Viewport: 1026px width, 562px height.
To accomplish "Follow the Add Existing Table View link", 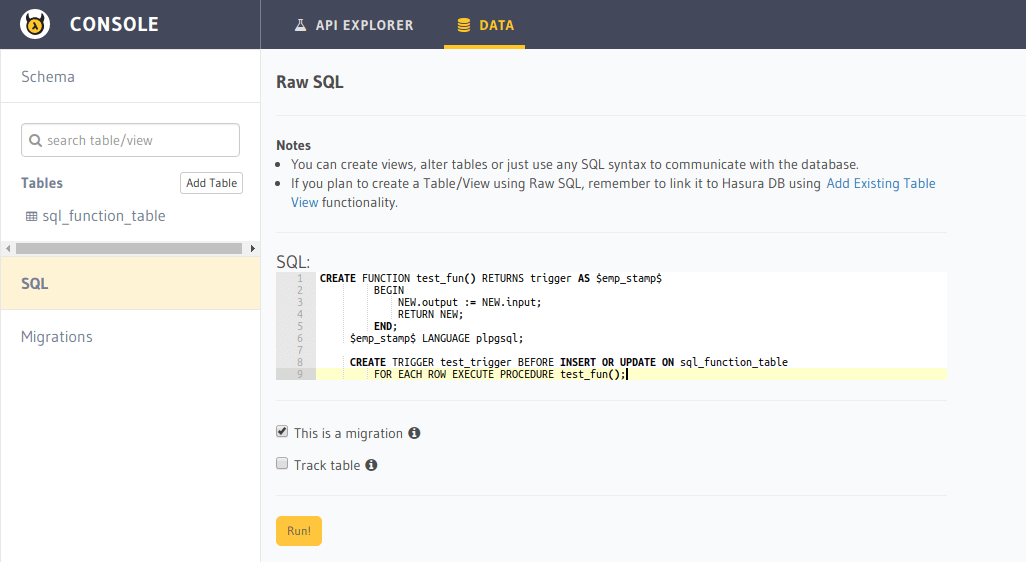I will click(880, 184).
